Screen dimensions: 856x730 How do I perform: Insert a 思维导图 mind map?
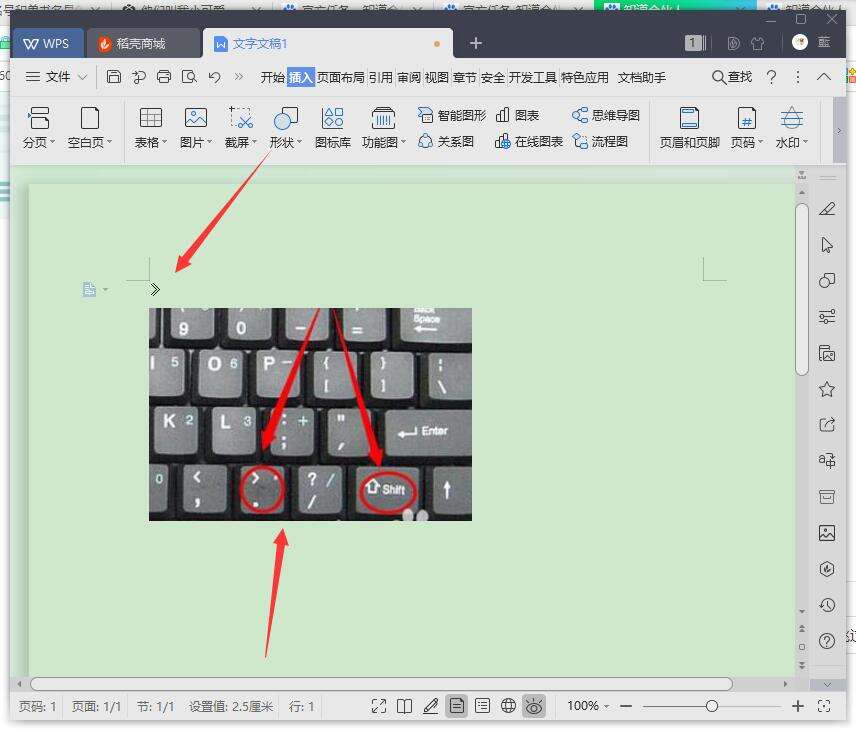[605, 115]
